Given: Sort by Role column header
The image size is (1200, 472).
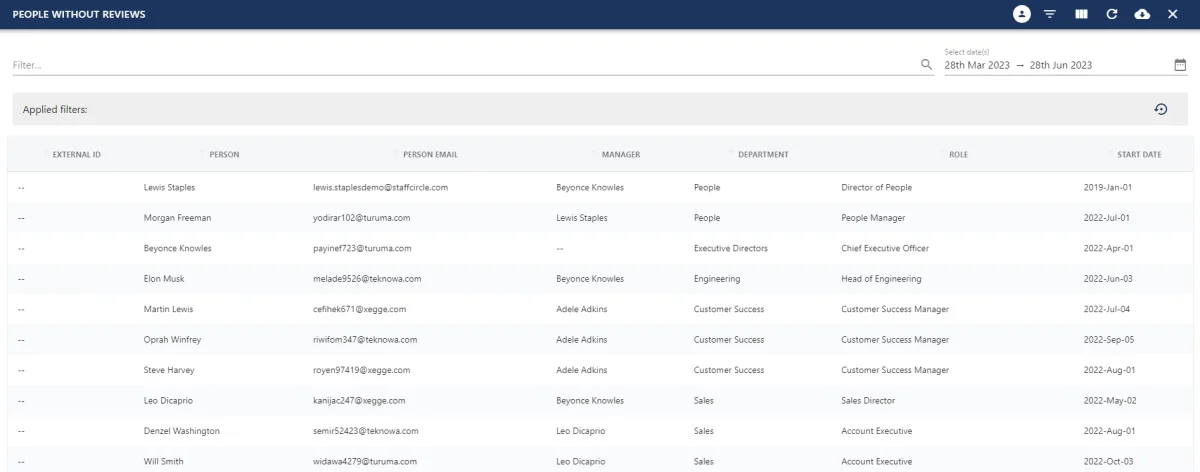Looking at the screenshot, I should tap(958, 155).
